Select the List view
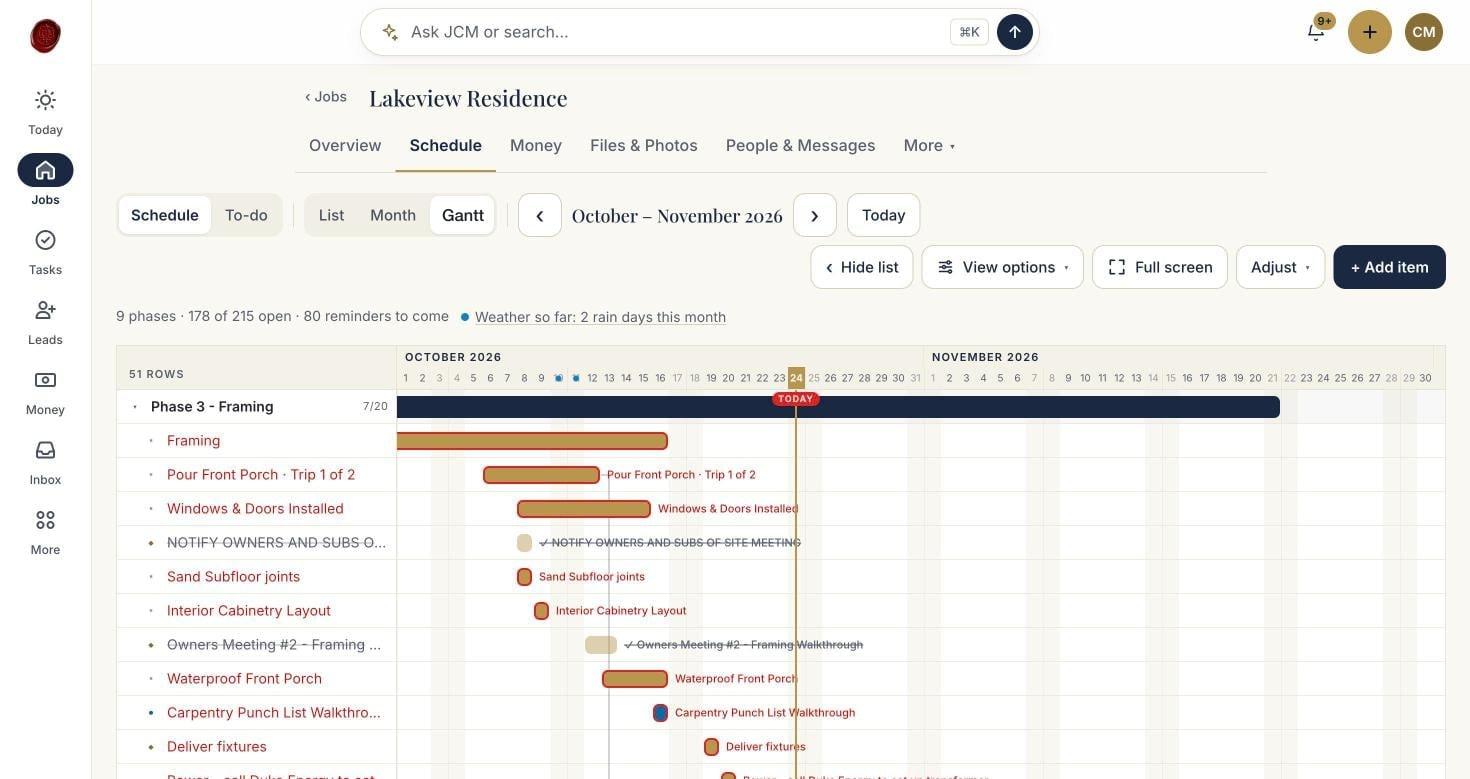This screenshot has width=1470, height=779. click(x=331, y=215)
